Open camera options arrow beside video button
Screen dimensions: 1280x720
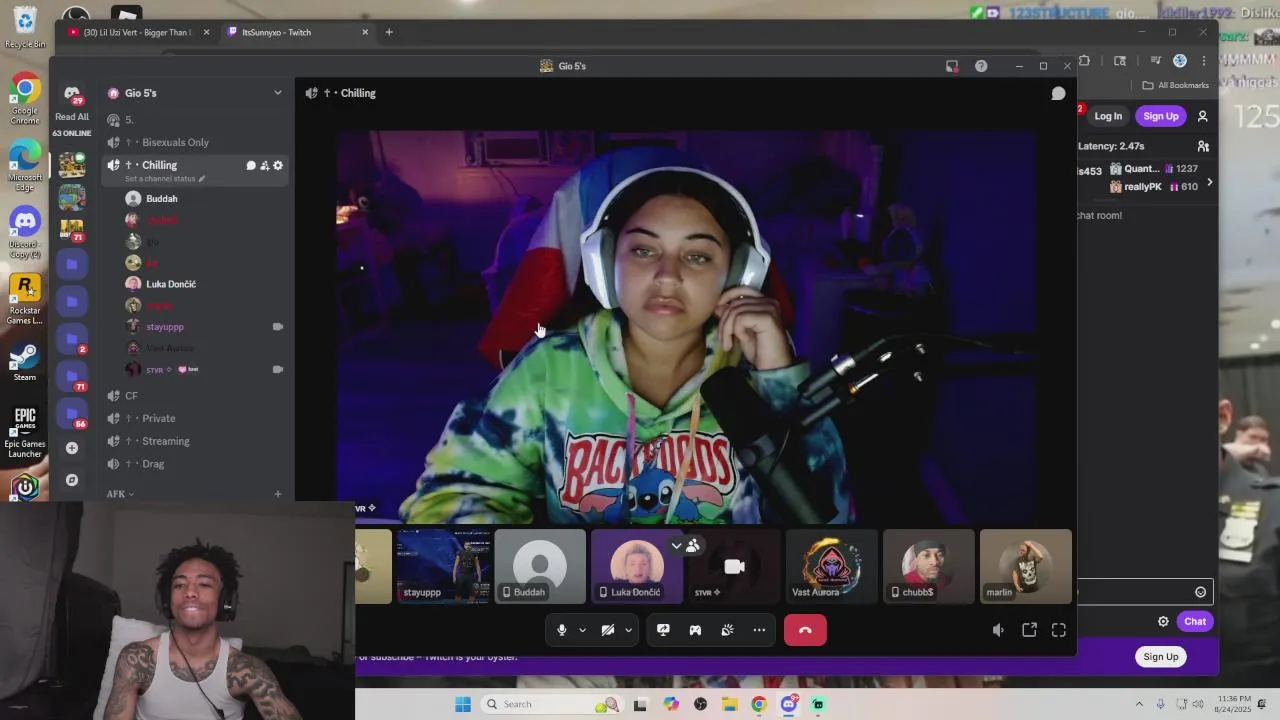tap(628, 630)
